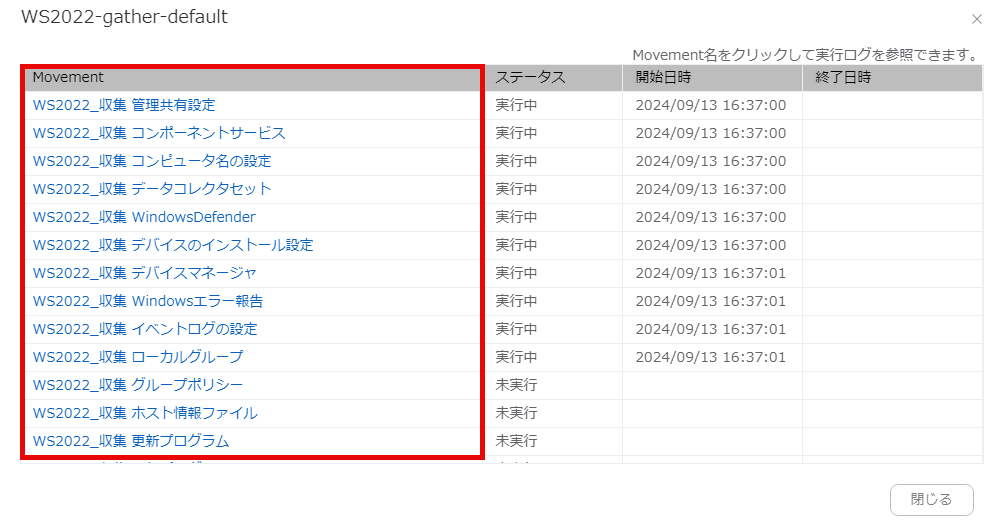
Task: Open the WS2022_収集 グループポリシー link
Action: (x=138, y=385)
